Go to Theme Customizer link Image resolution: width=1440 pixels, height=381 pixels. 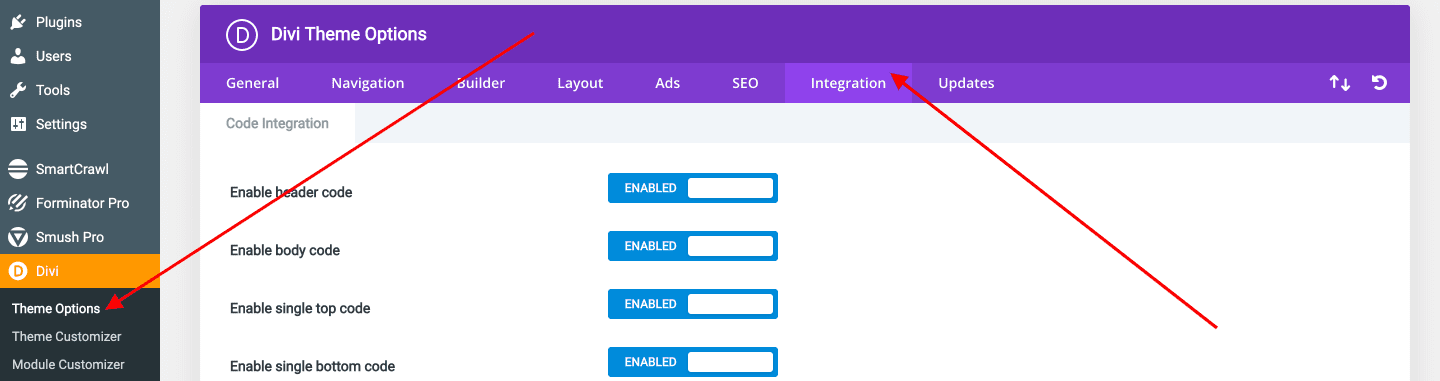(x=67, y=337)
